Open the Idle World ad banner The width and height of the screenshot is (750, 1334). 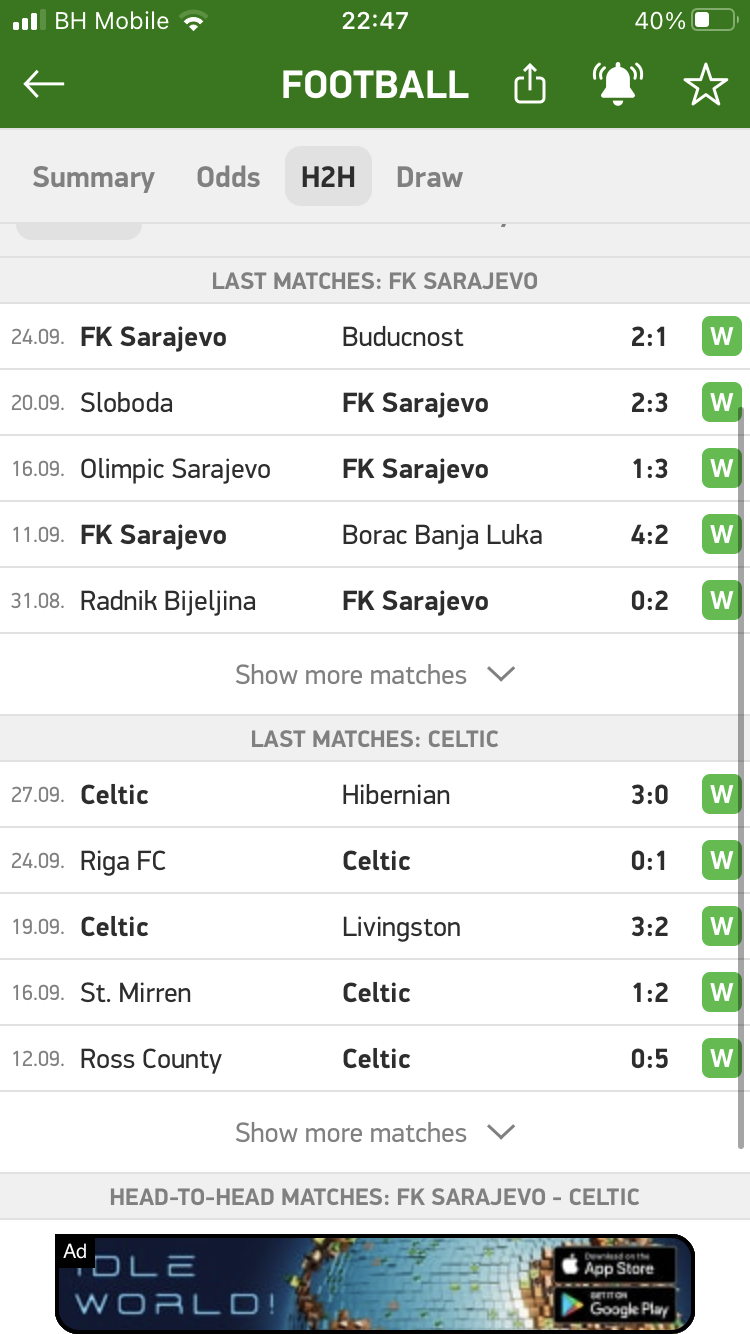[x=375, y=1283]
